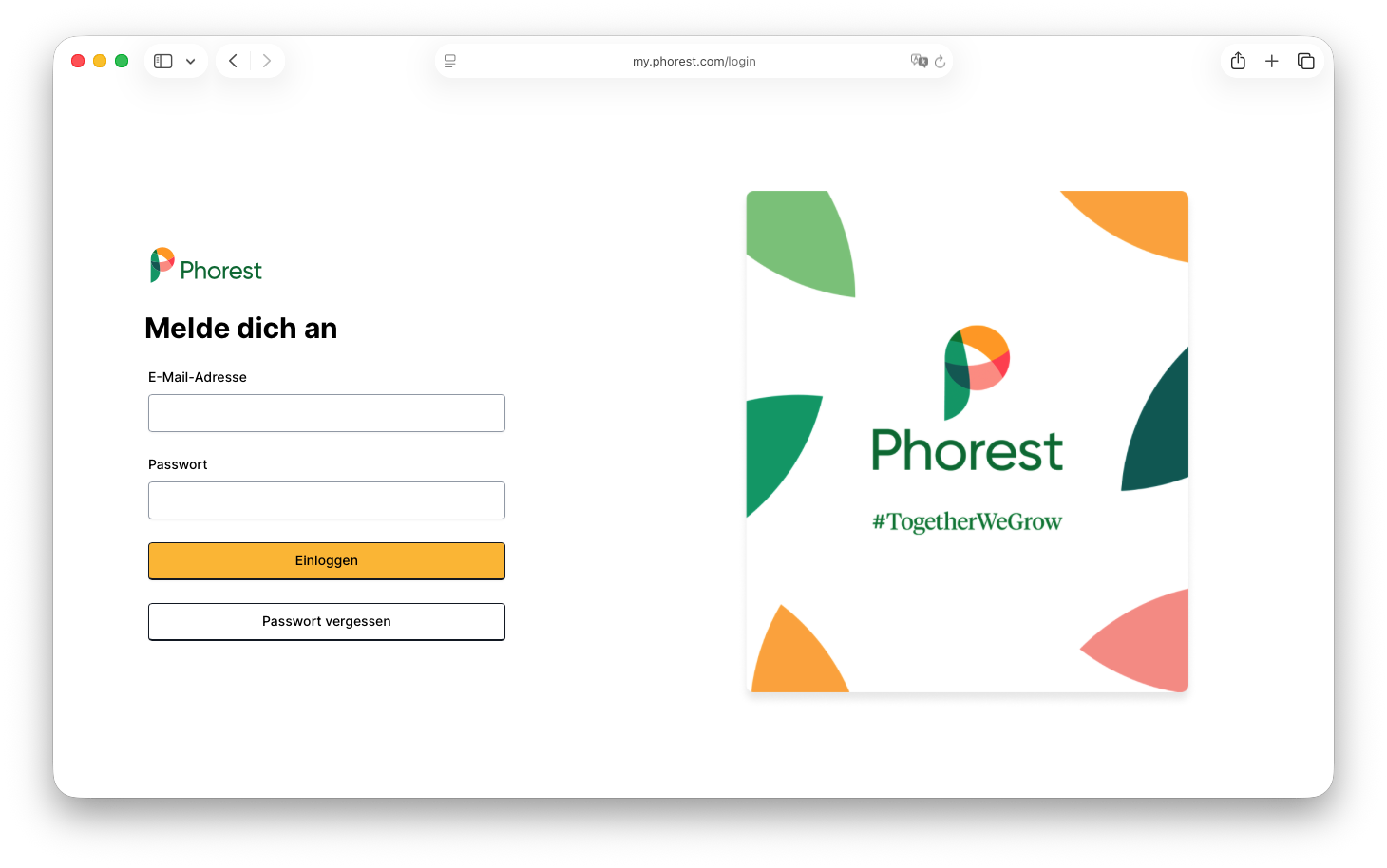Image resolution: width=1387 pixels, height=868 pixels.
Task: Minimize the Safari window with yellow button
Action: click(100, 62)
